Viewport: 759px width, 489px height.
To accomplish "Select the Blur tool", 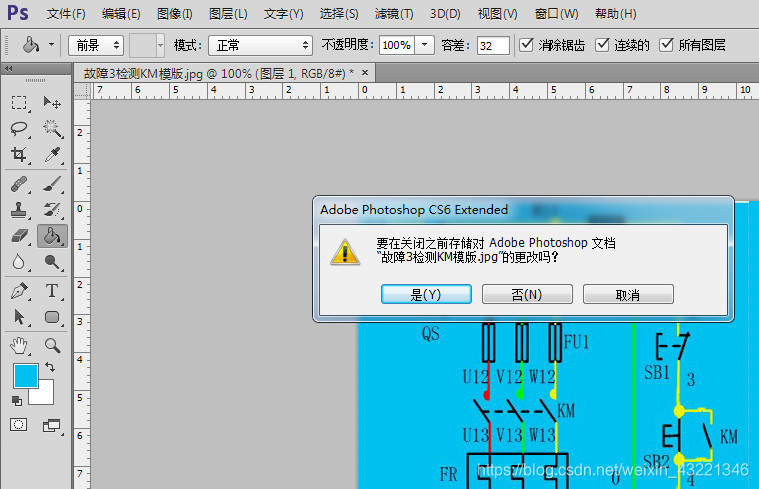I will pyautogui.click(x=19, y=262).
